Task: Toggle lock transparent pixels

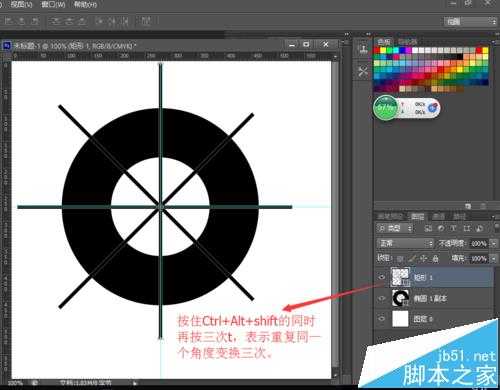Action: coord(400,258)
